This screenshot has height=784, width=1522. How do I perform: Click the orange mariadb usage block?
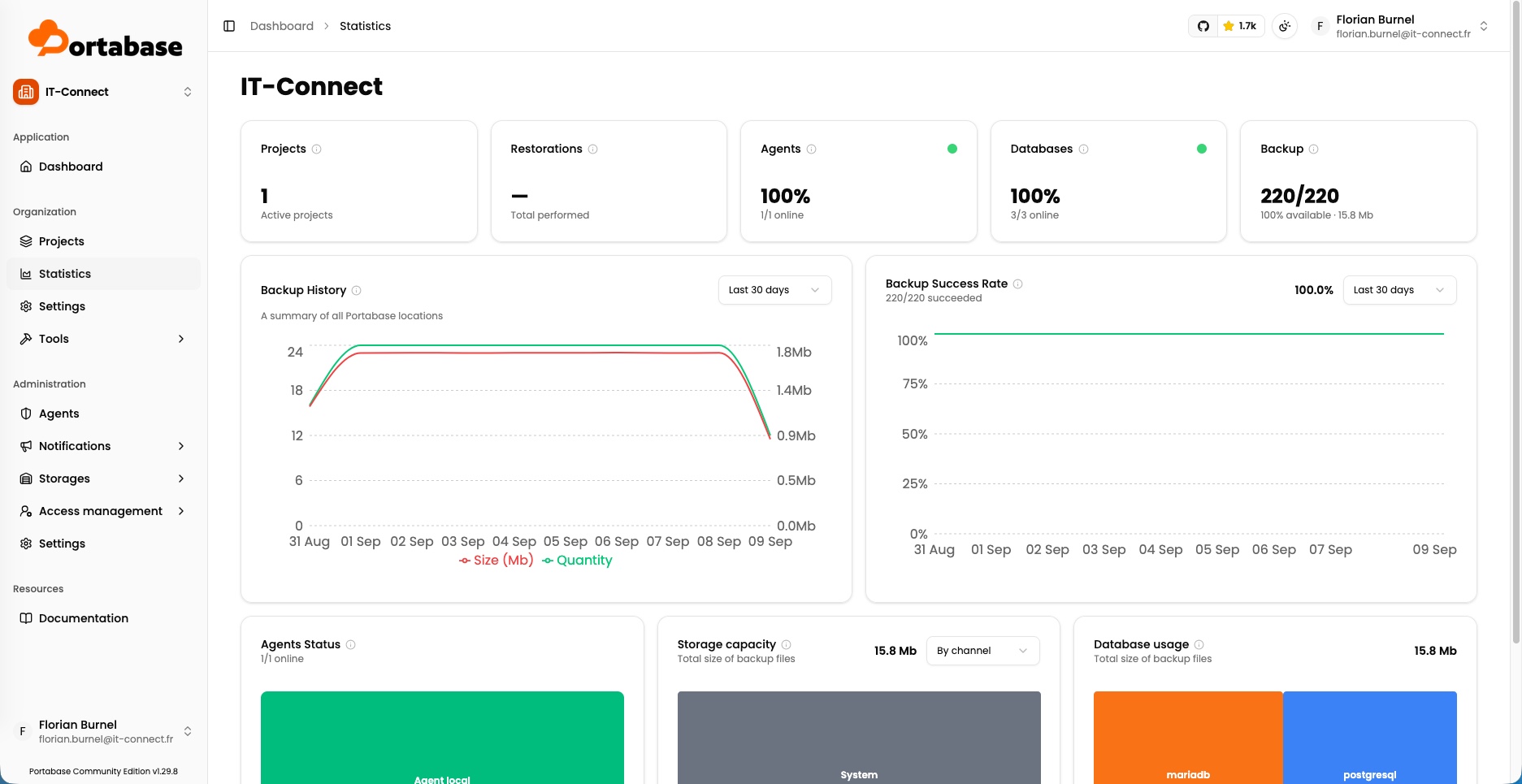(x=1187, y=738)
